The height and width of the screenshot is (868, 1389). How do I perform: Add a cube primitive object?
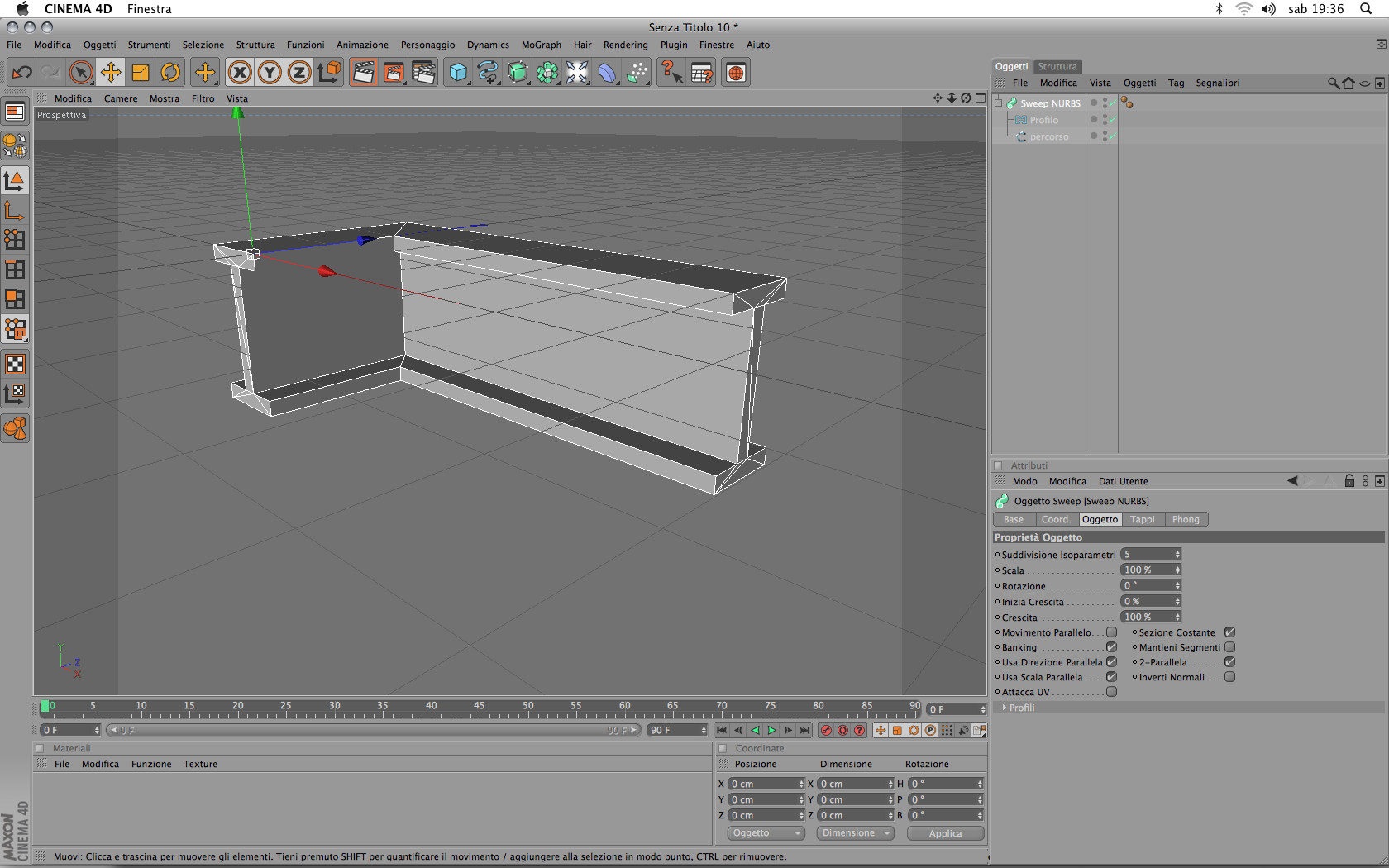point(458,73)
